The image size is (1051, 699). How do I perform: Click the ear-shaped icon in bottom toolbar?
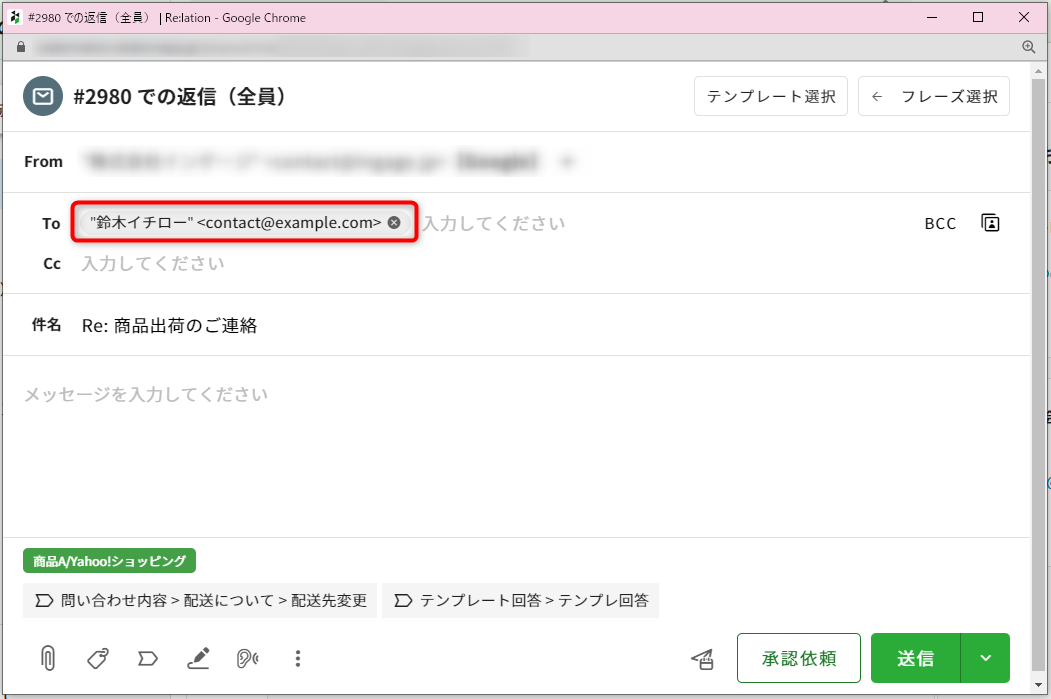point(246,658)
